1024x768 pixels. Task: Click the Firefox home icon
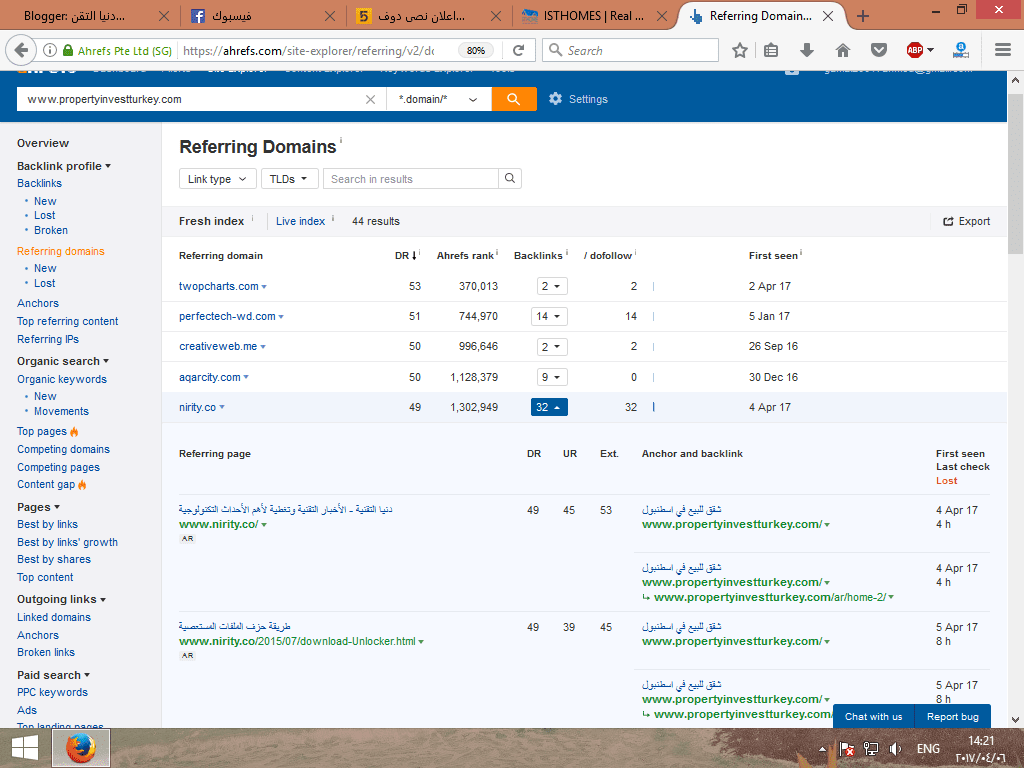tap(843, 50)
